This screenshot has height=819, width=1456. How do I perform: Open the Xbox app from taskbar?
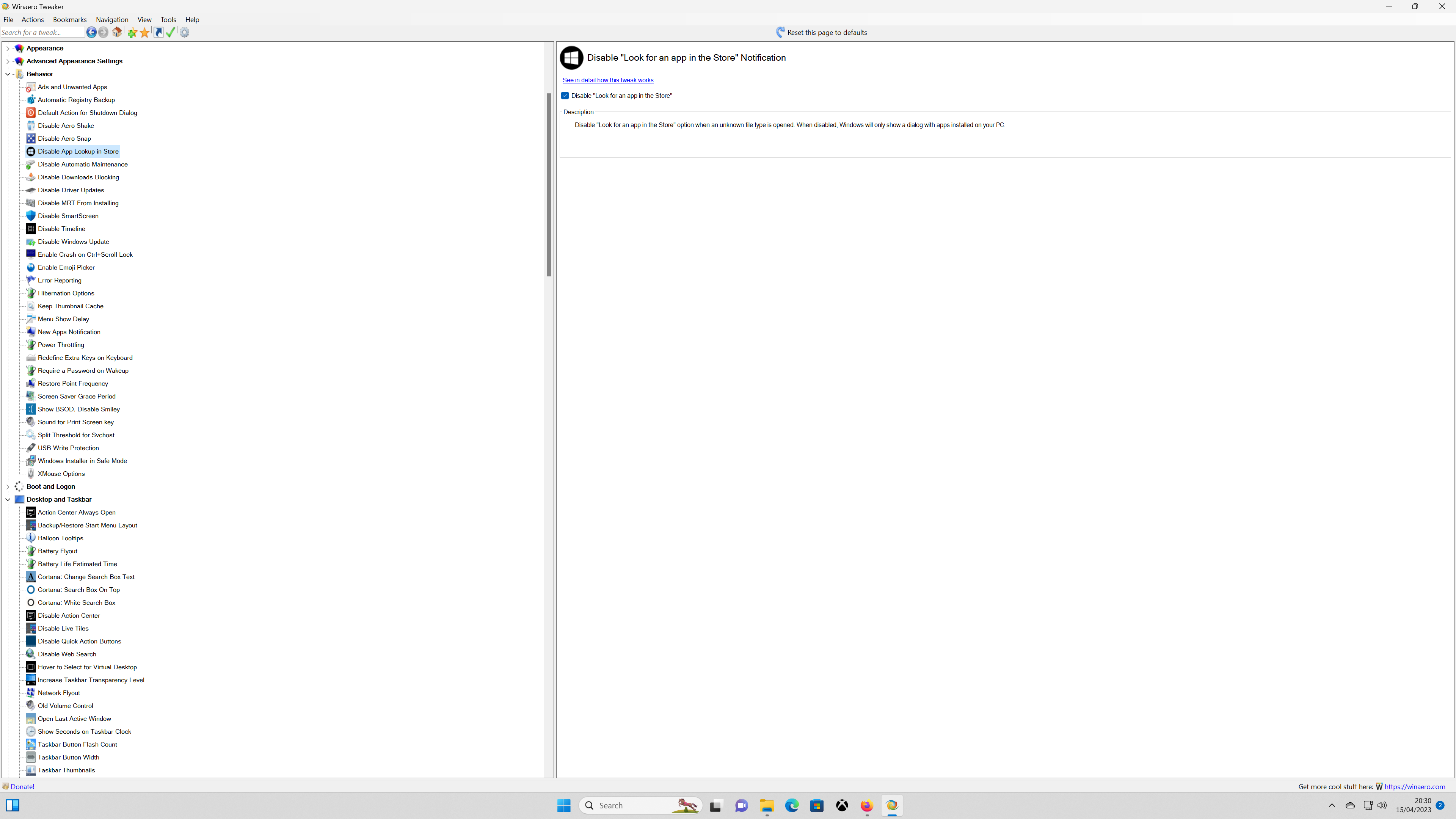[842, 805]
